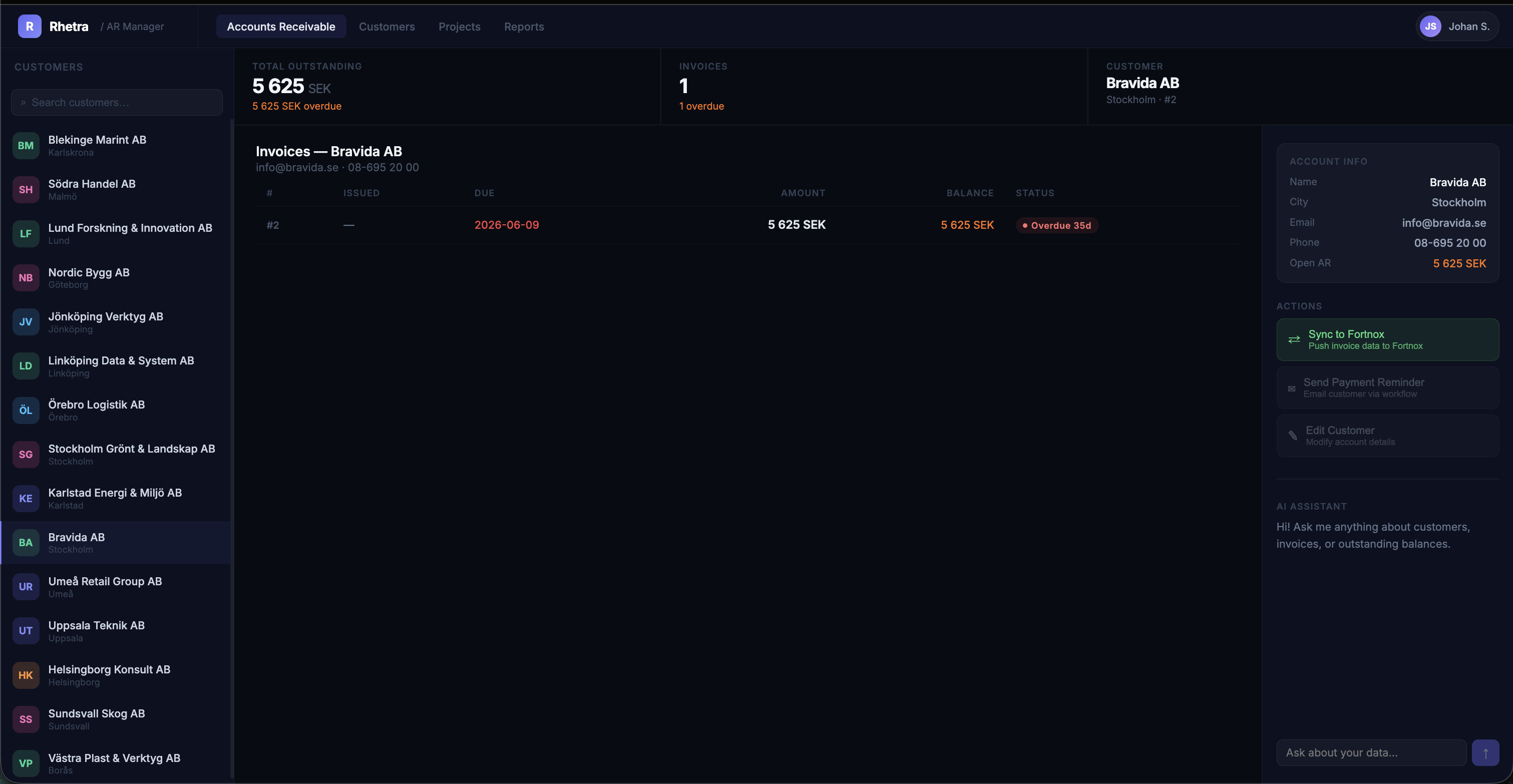This screenshot has width=1513, height=784.
Task: Click invoice number #2 cell
Action: click(x=272, y=225)
